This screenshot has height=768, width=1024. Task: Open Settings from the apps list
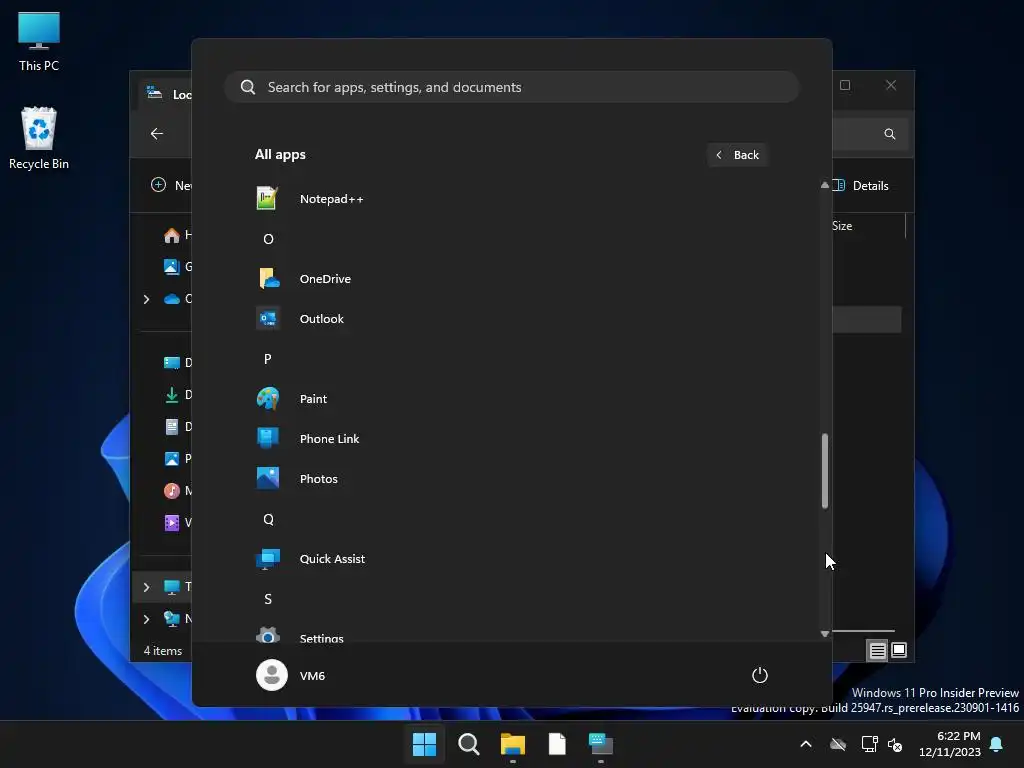click(x=509, y=635)
